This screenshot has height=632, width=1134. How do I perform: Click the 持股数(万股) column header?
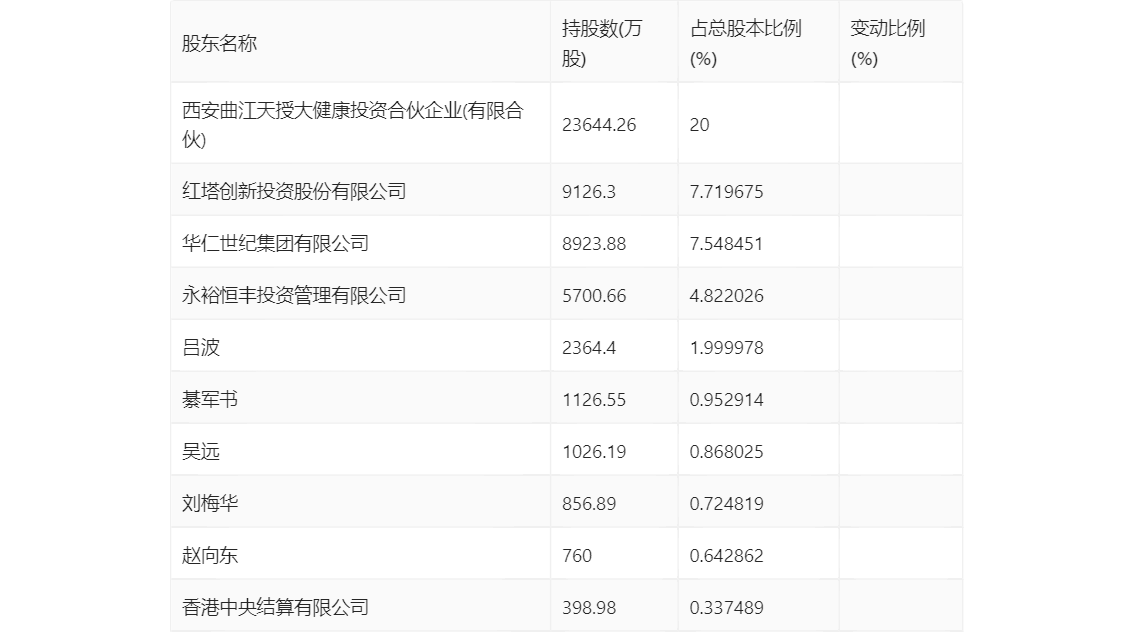[x=602, y=43]
